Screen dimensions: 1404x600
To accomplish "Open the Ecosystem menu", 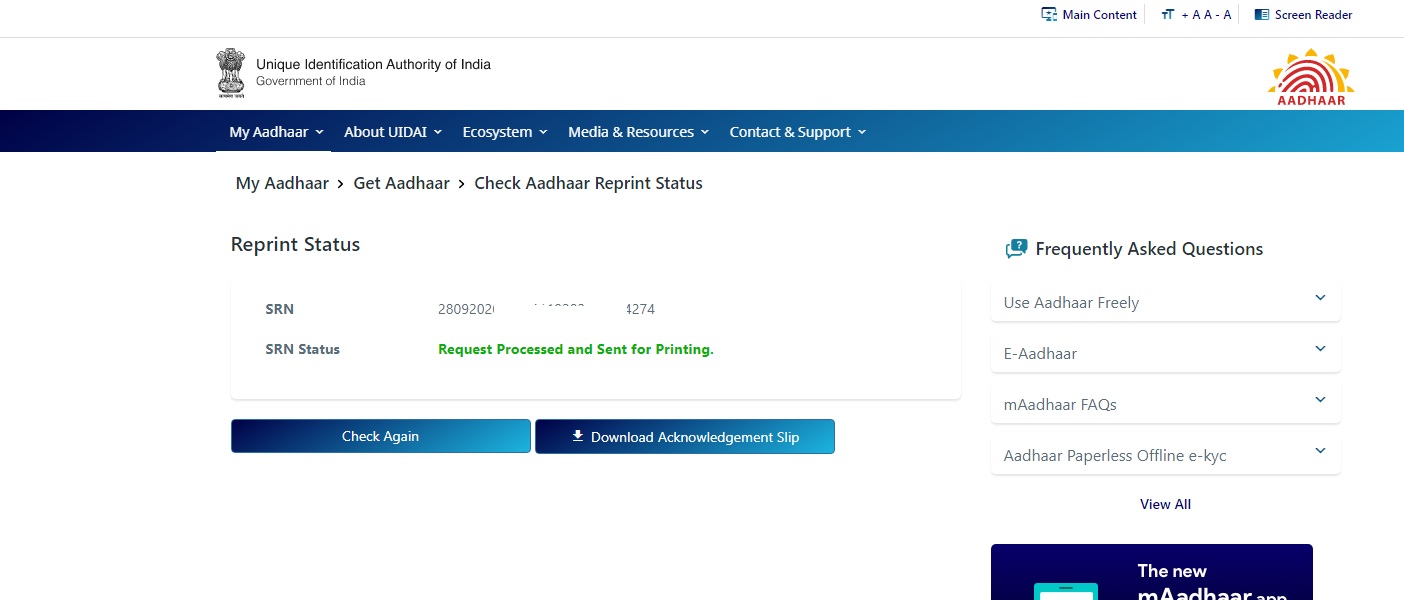I will tap(505, 132).
